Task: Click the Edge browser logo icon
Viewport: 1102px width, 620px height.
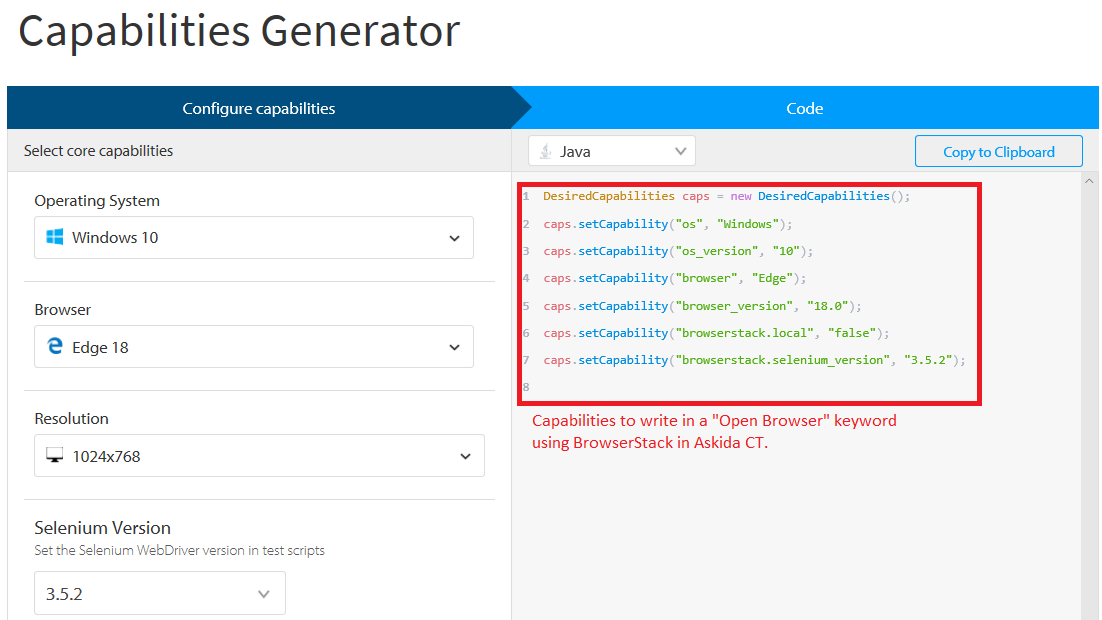Action: click(x=55, y=346)
